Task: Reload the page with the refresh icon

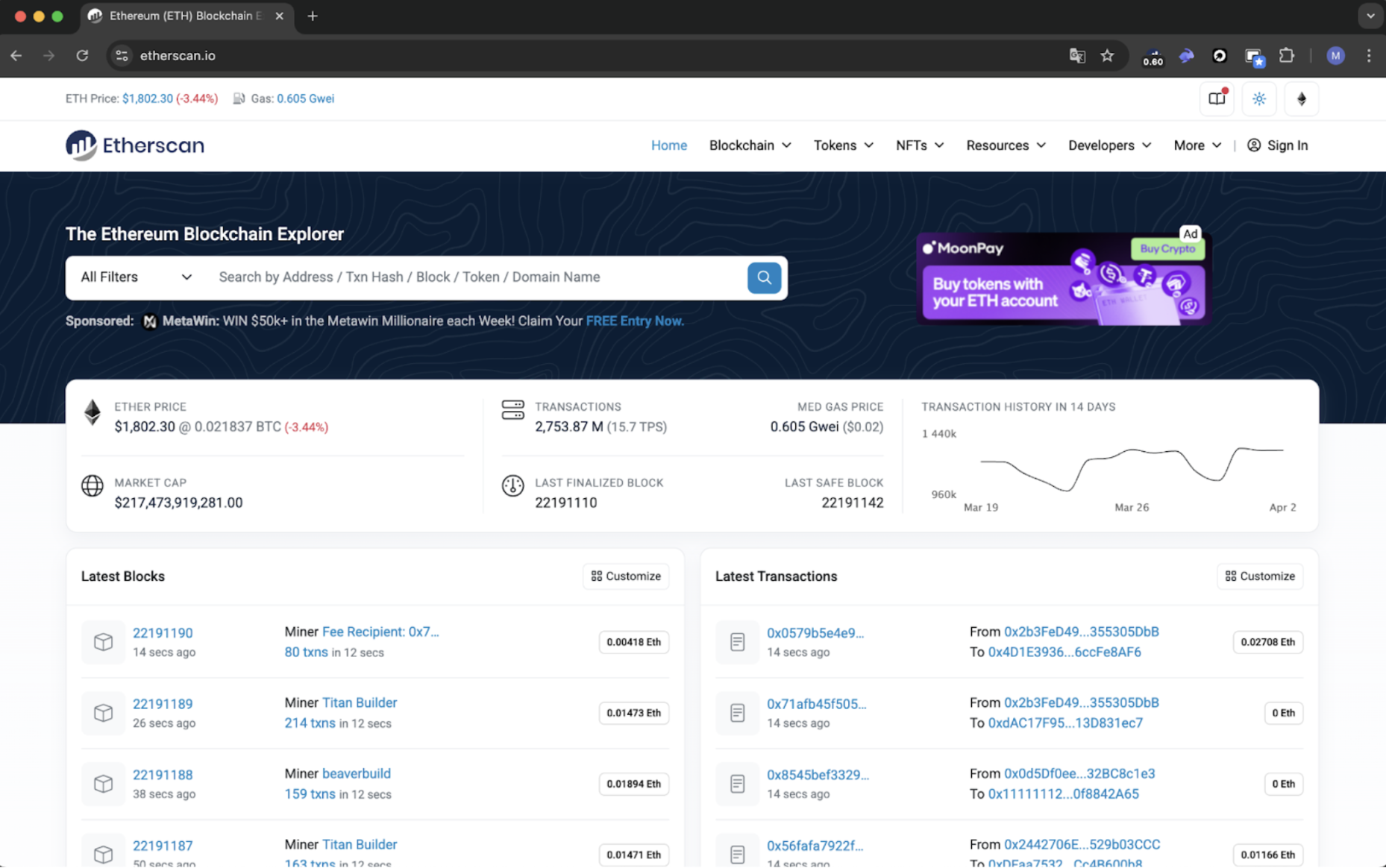Action: click(82, 55)
